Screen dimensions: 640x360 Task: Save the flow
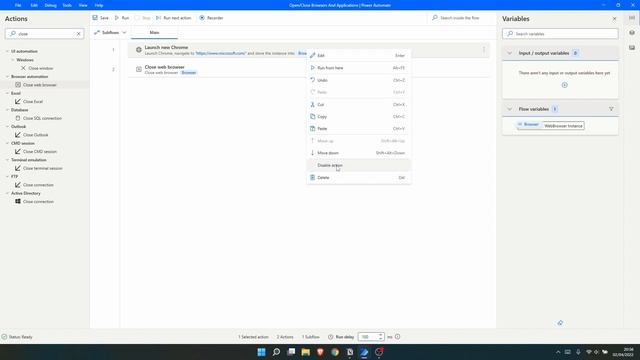(100, 18)
